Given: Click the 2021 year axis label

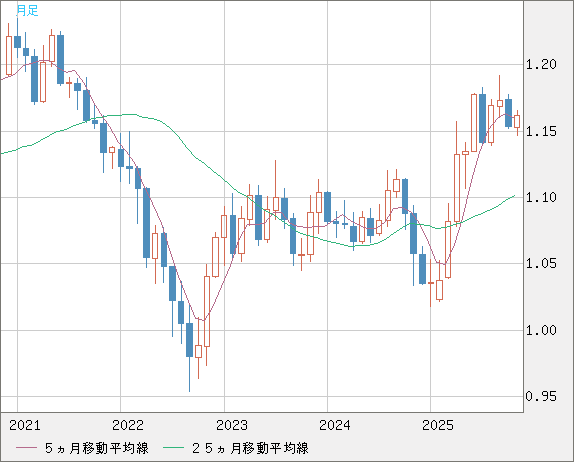Looking at the screenshot, I should [x=25, y=425].
